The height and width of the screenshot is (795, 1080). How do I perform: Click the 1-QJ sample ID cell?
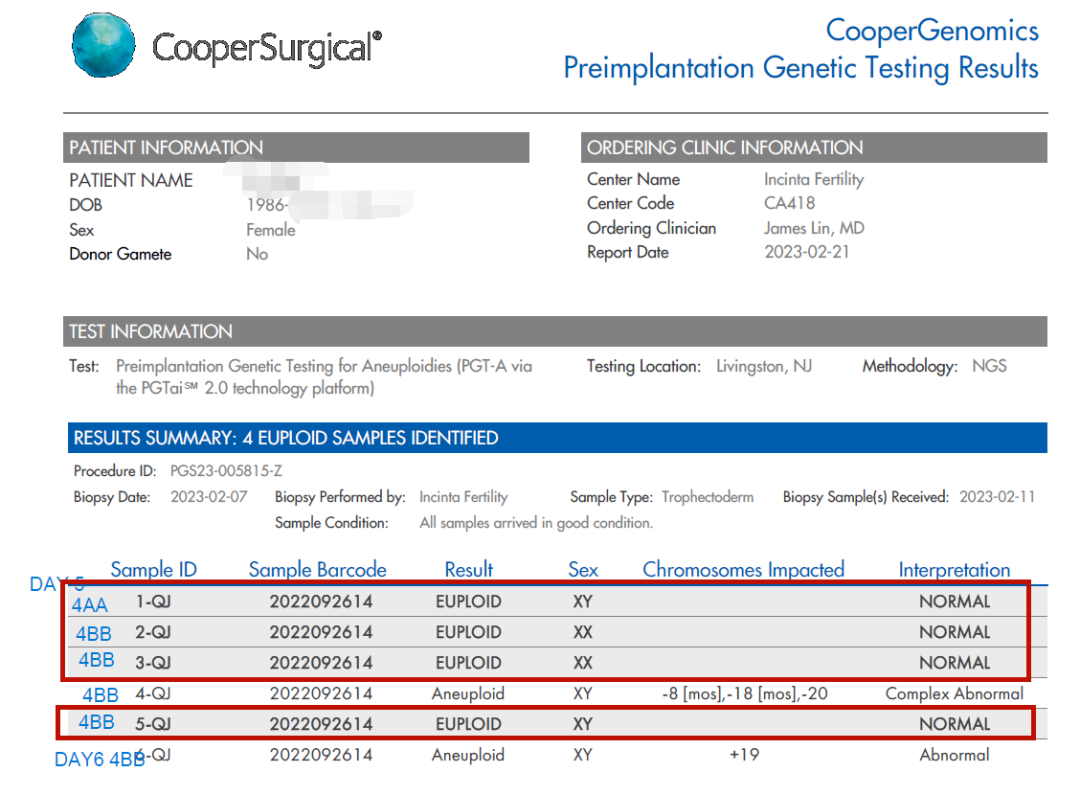154,602
